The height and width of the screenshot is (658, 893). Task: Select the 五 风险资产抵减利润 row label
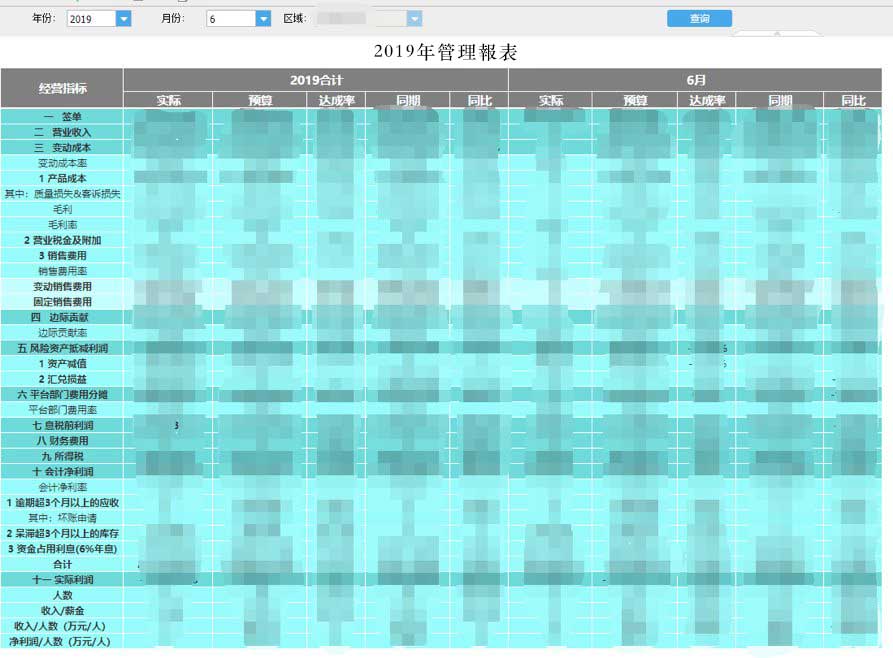tap(62, 348)
